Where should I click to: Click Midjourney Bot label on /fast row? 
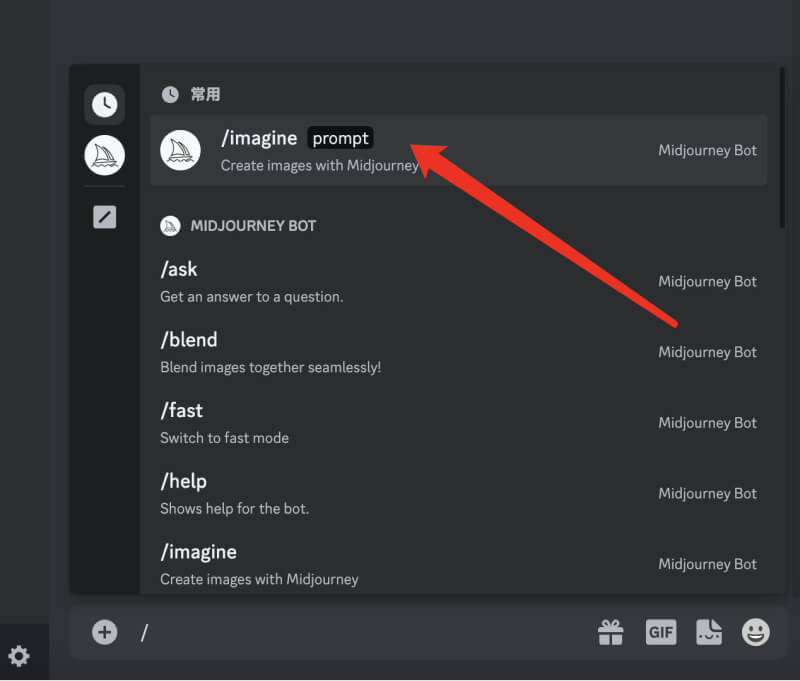(x=708, y=423)
